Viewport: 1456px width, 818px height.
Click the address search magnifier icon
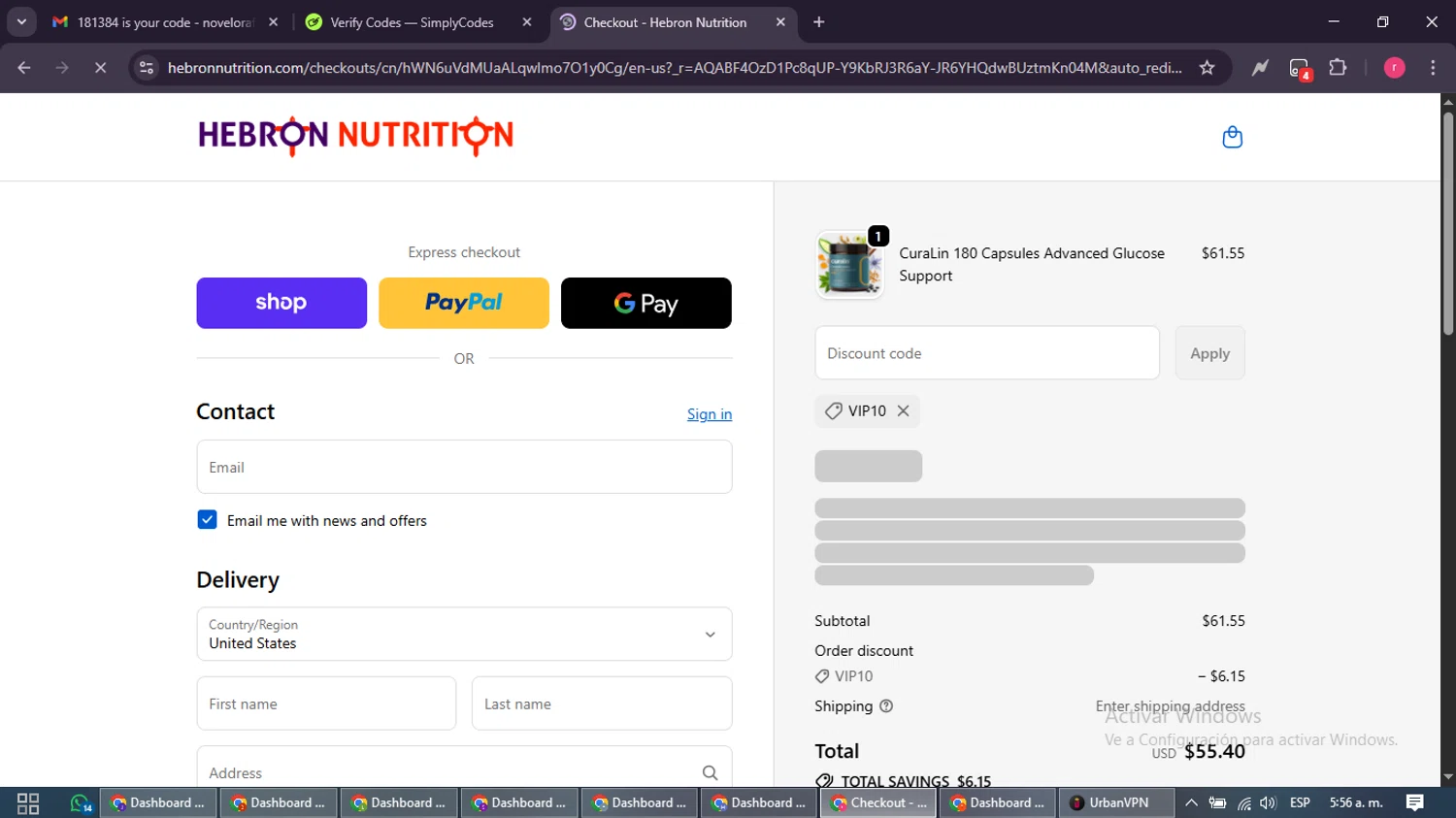coord(710,772)
